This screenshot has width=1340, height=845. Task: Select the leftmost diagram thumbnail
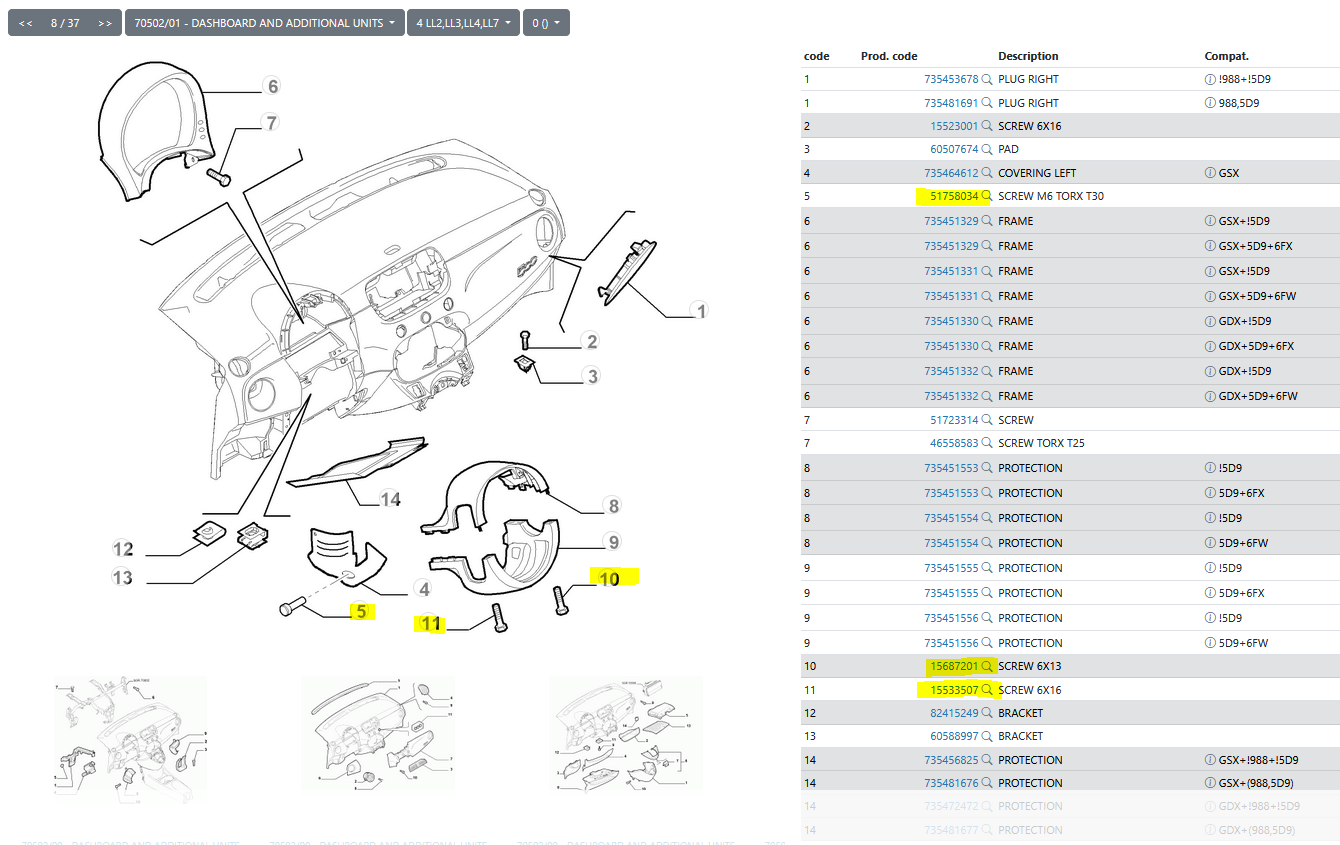(130, 741)
